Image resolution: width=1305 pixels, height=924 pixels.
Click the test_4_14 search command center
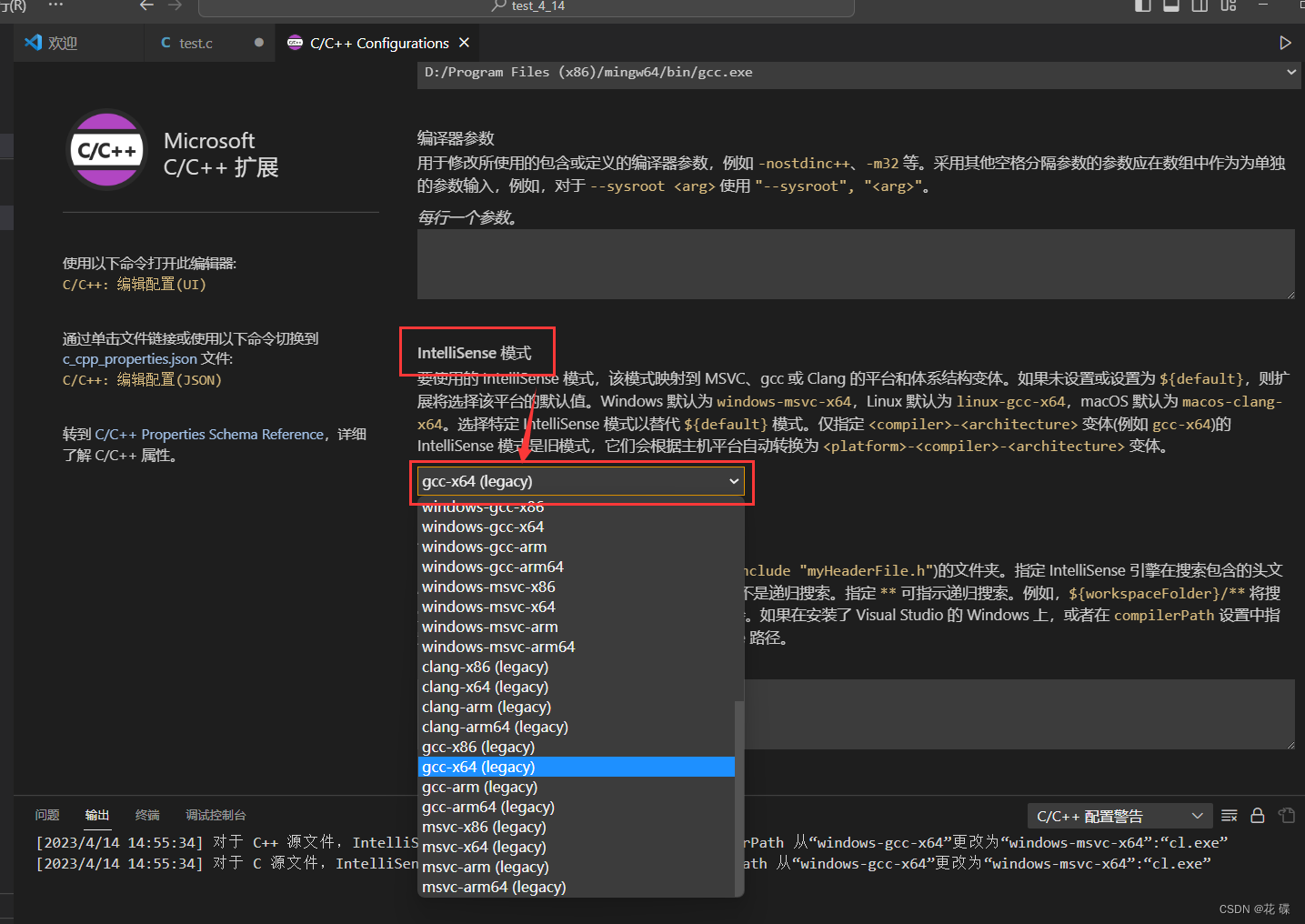point(527,6)
